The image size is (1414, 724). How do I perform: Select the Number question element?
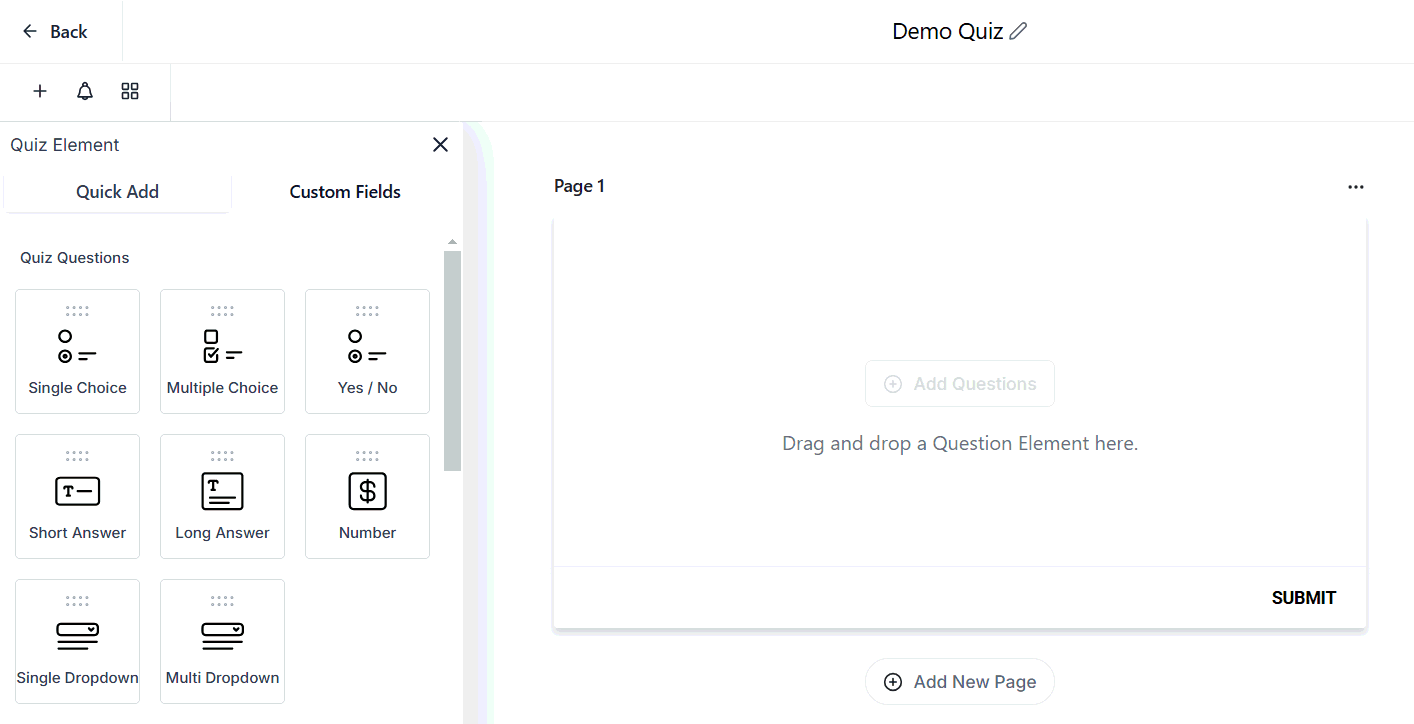[x=367, y=497]
